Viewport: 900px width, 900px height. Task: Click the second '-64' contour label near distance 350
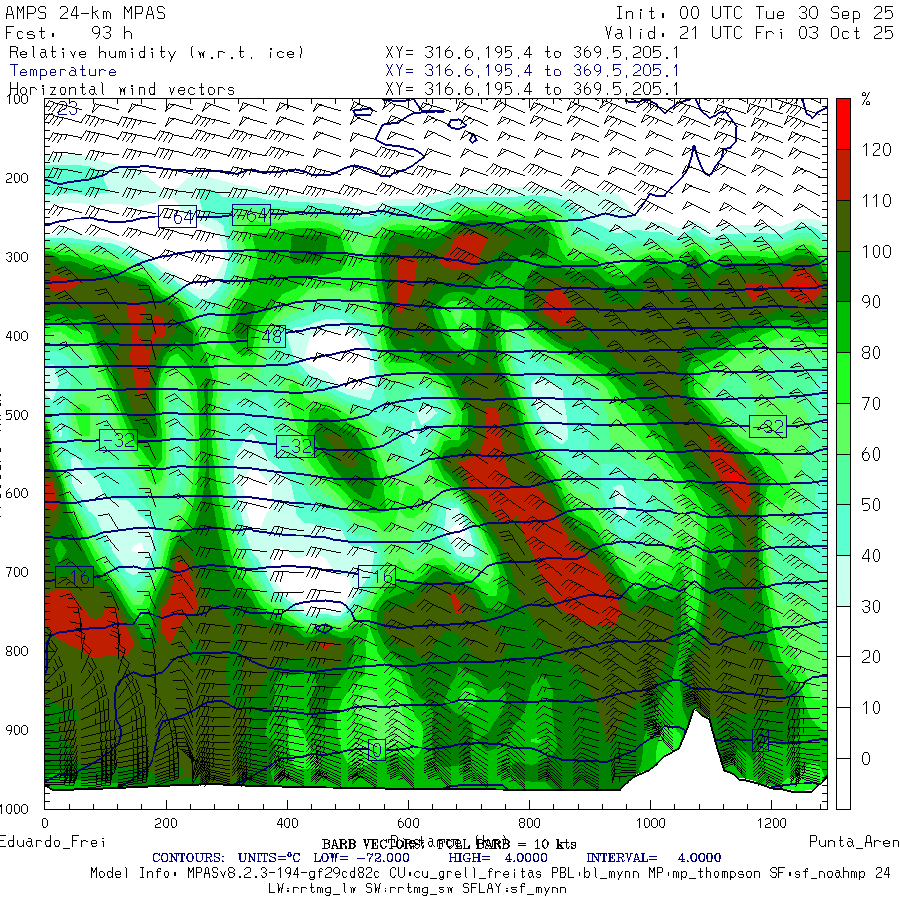[251, 215]
